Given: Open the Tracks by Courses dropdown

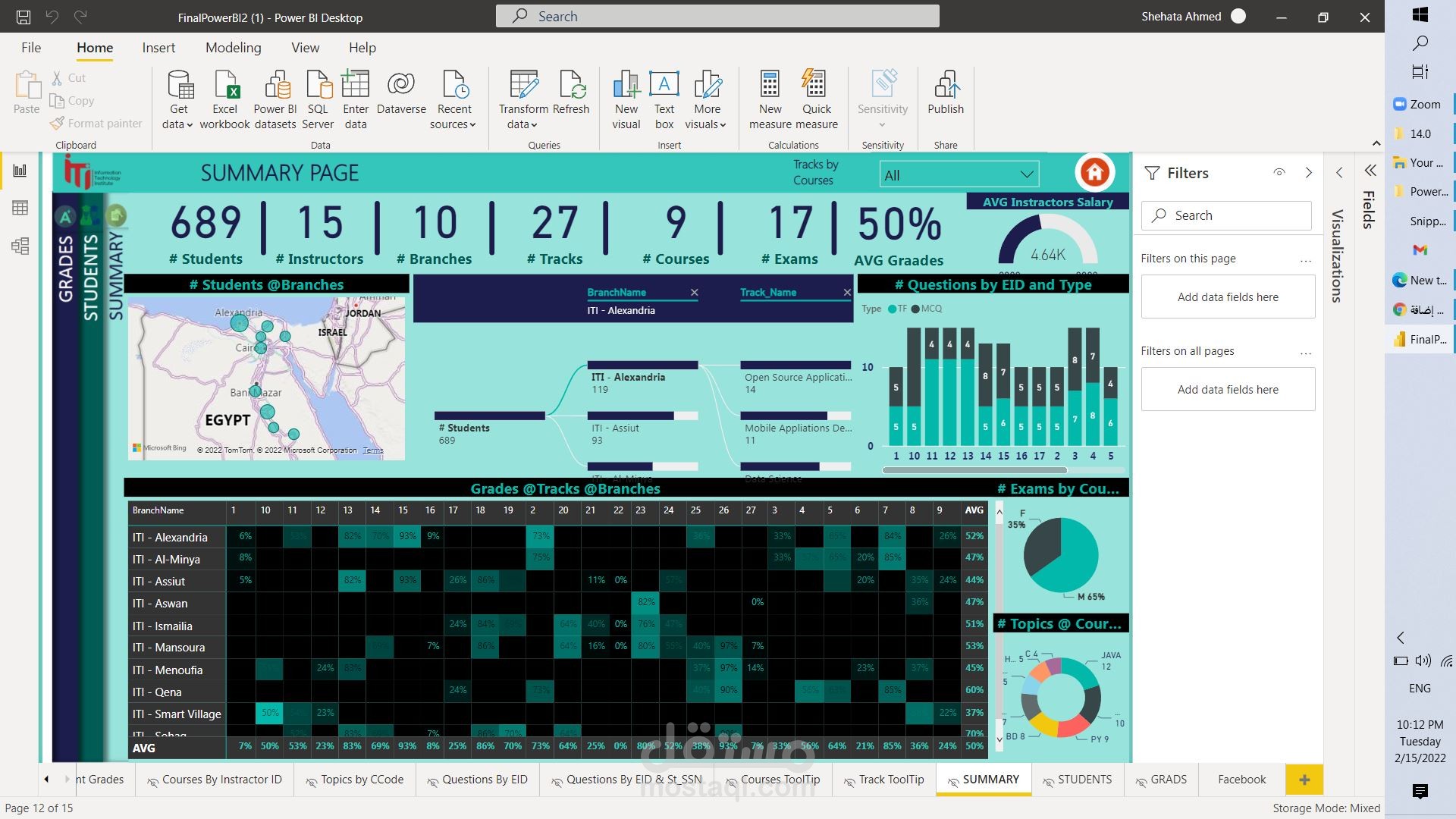Looking at the screenshot, I should point(959,174).
